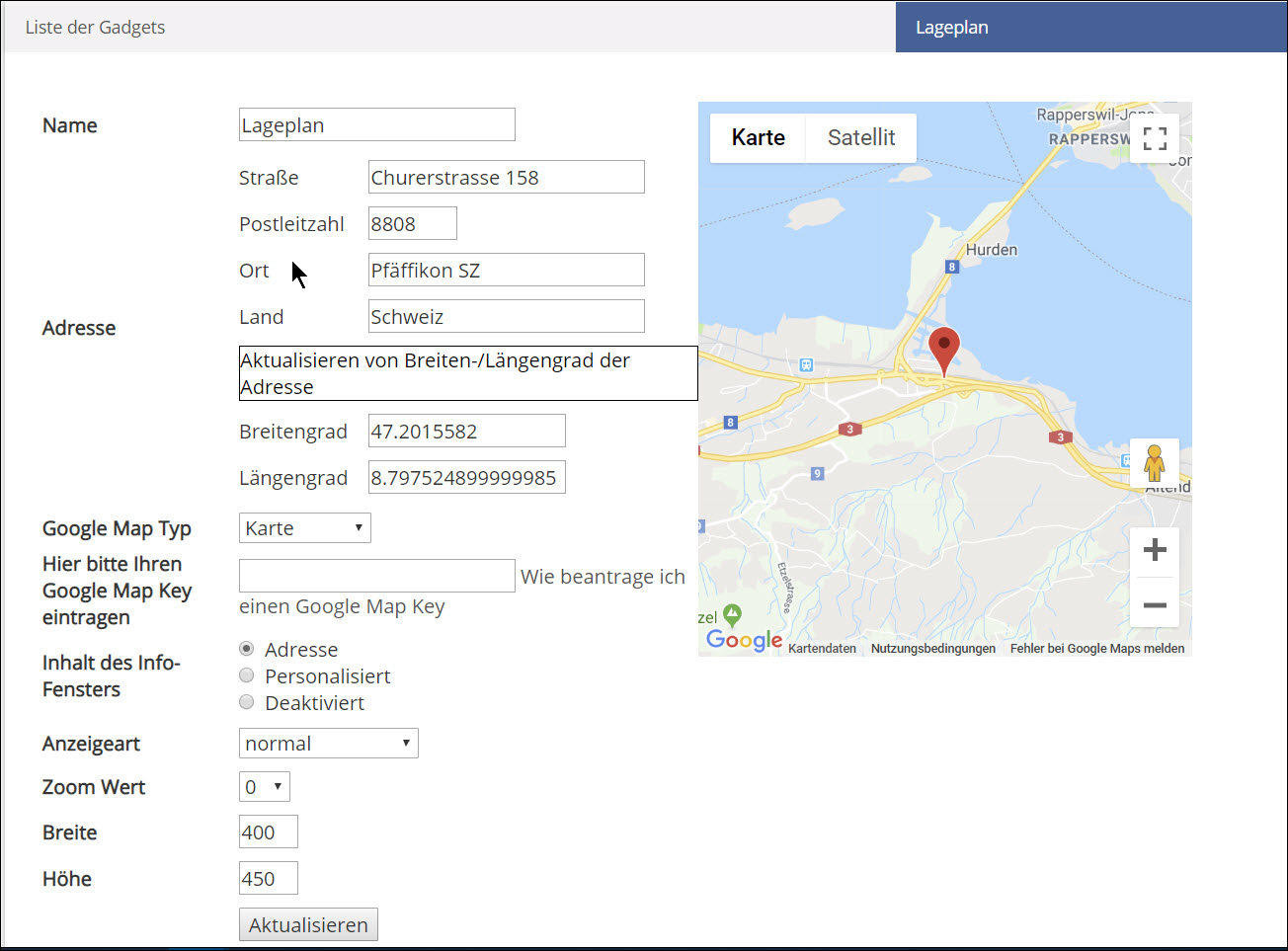The height and width of the screenshot is (951, 1288).
Task: Open Fehler bei Google Maps melden link
Action: tap(1097, 649)
